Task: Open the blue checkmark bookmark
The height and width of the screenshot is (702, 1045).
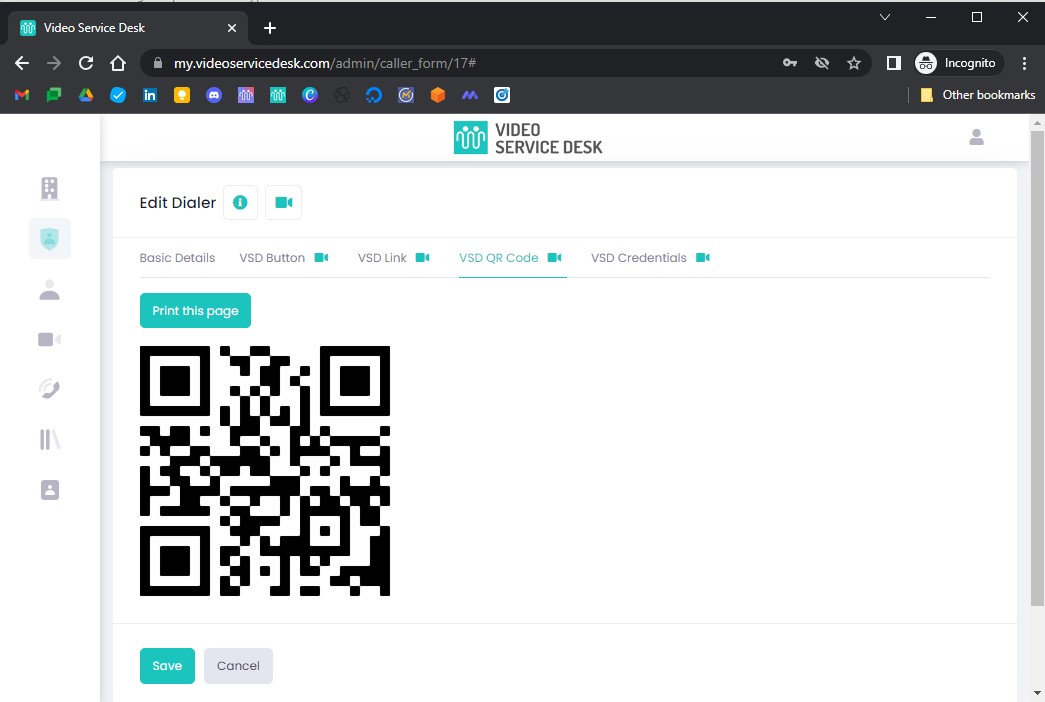Action: [118, 95]
